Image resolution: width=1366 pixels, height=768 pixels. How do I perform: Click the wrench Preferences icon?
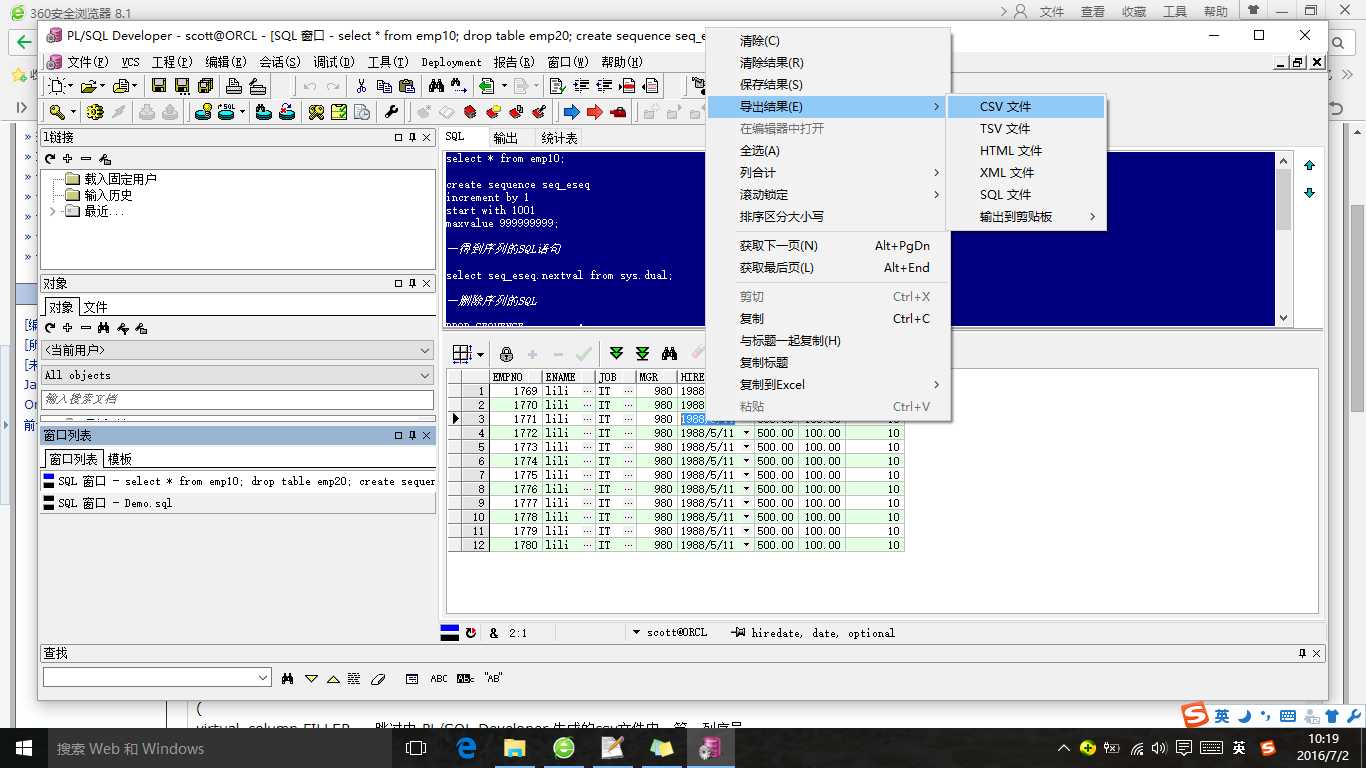point(391,112)
